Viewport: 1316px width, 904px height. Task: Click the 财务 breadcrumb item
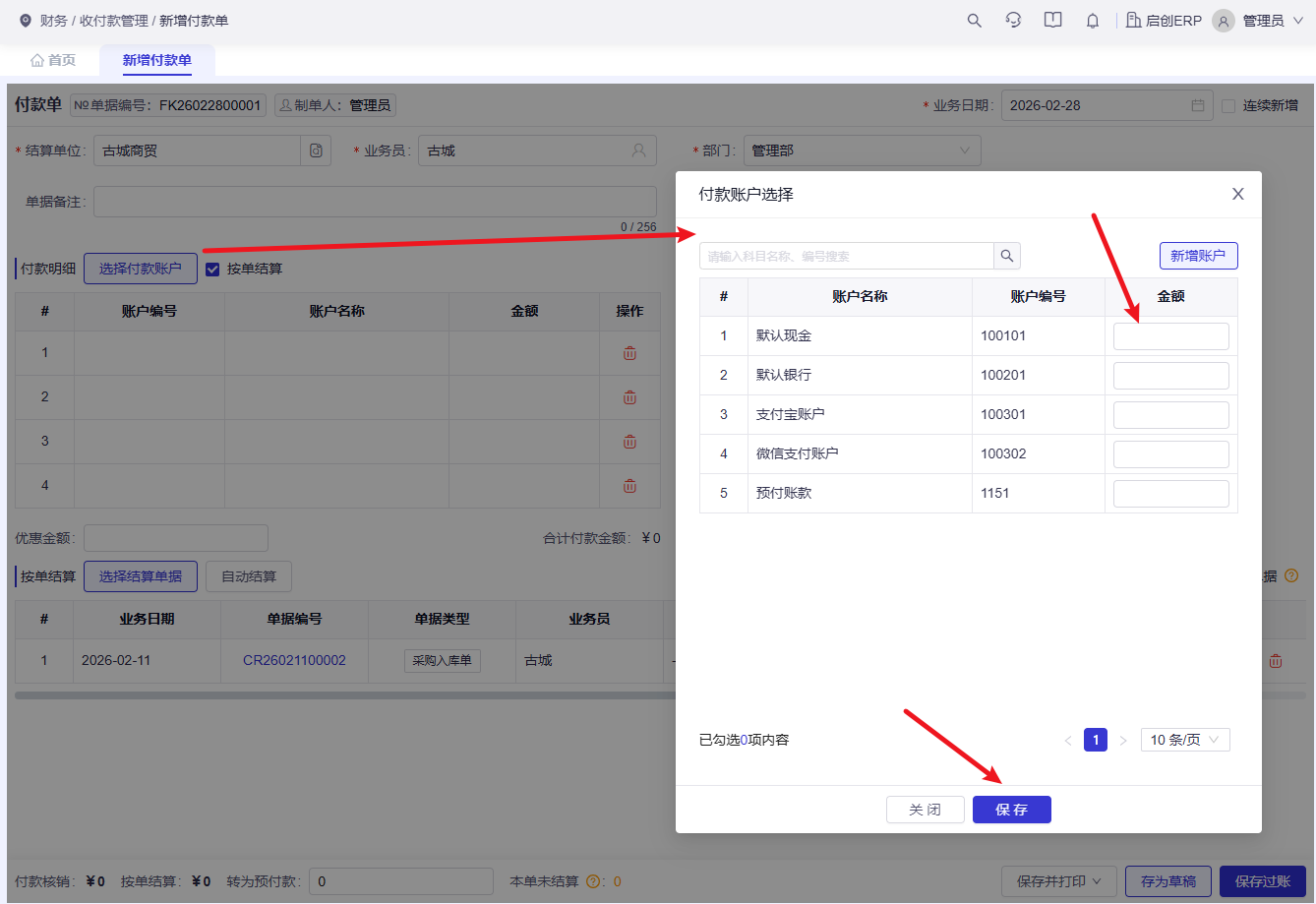click(53, 21)
